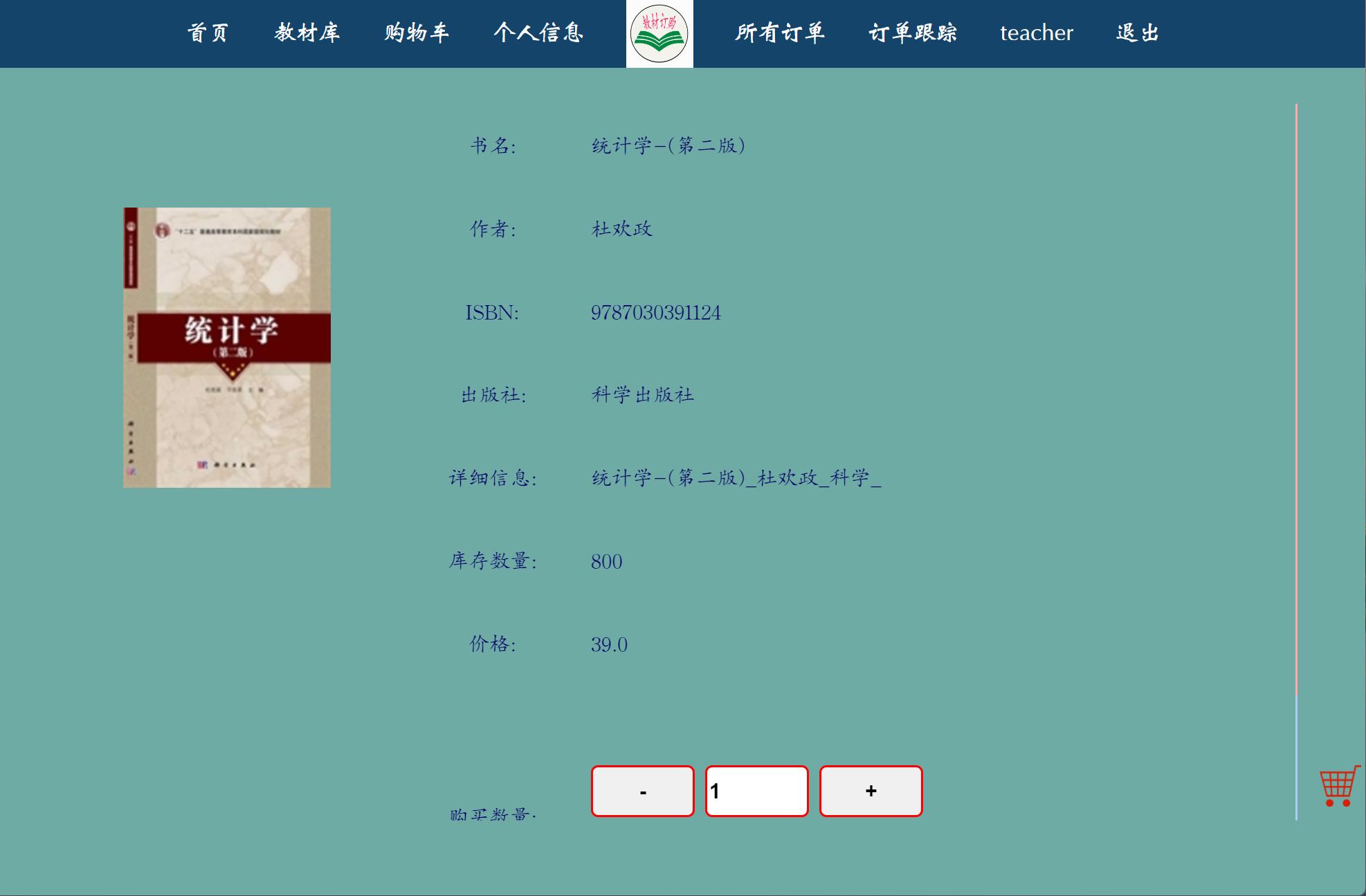Click 退出 to log out
This screenshot has width=1366, height=896.
pos(1137,33)
